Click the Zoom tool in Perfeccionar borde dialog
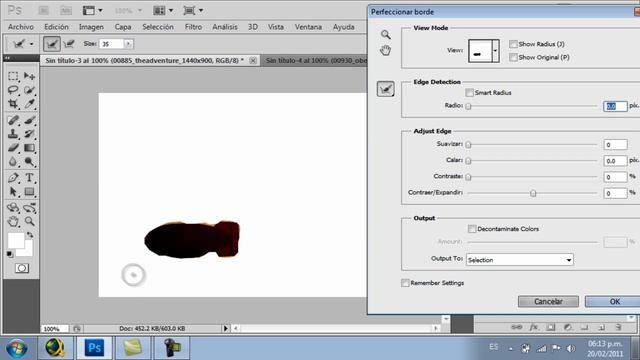The width and height of the screenshot is (640, 360). click(386, 35)
